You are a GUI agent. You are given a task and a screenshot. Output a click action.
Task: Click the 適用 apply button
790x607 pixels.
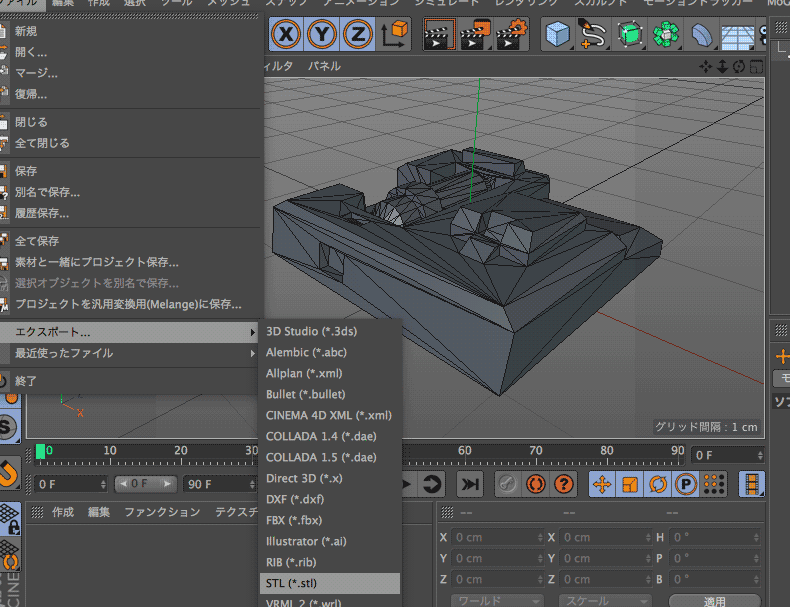(x=714, y=601)
